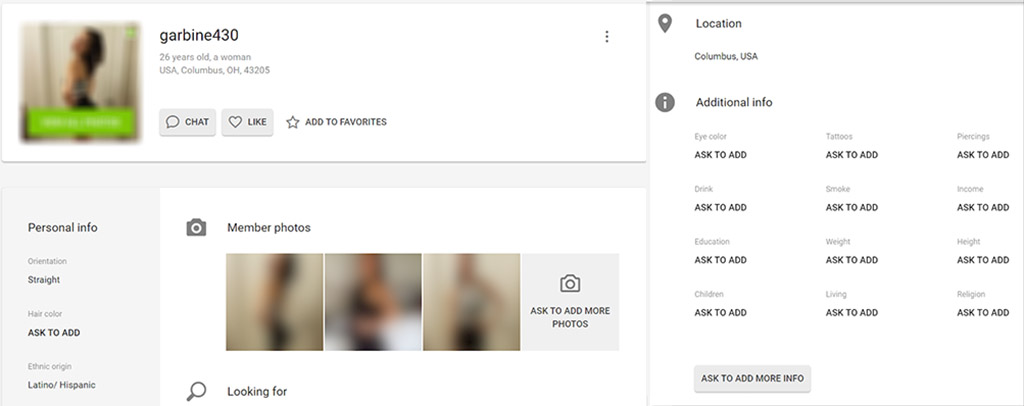This screenshot has height=406, width=1024.
Task: Open the main profile picture
Action: pyautogui.click(x=80, y=81)
